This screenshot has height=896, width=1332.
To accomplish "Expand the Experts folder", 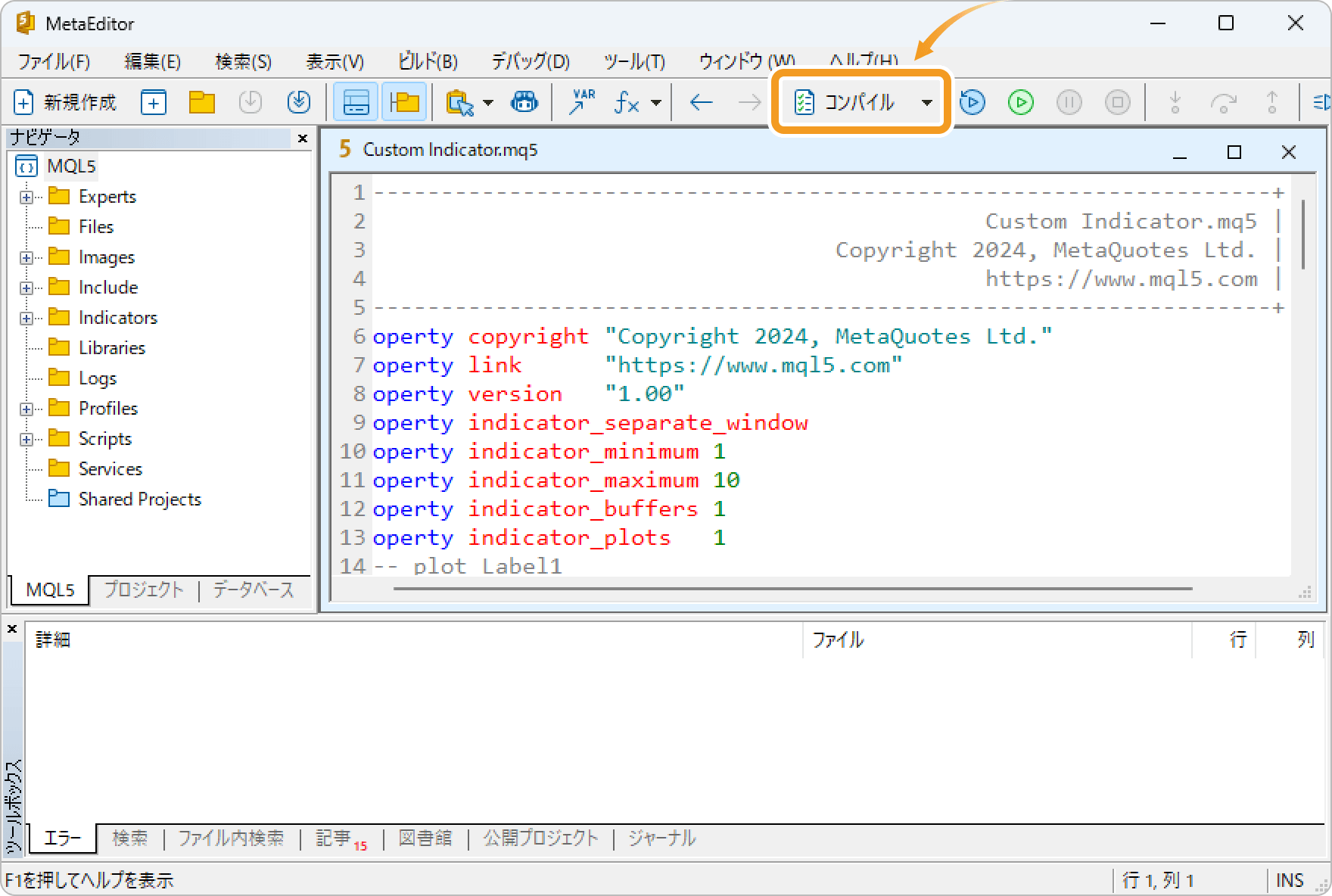I will tap(26, 197).
